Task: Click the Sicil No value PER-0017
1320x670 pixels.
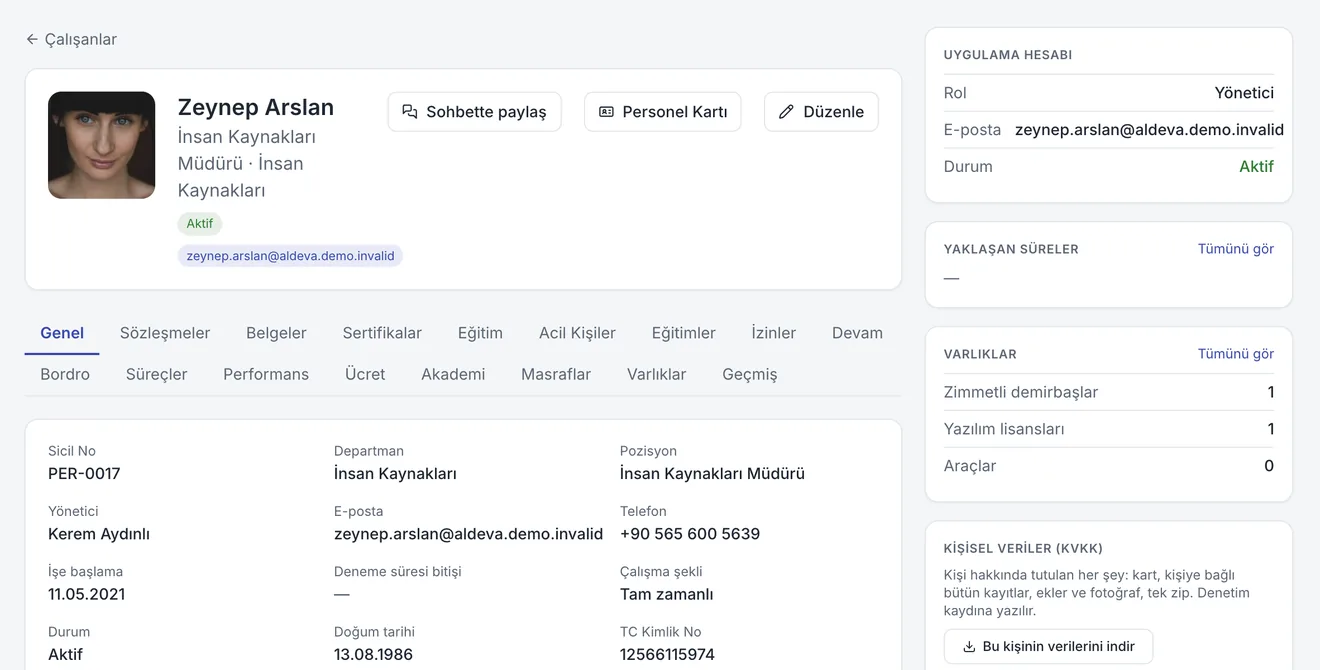Action: [x=84, y=474]
